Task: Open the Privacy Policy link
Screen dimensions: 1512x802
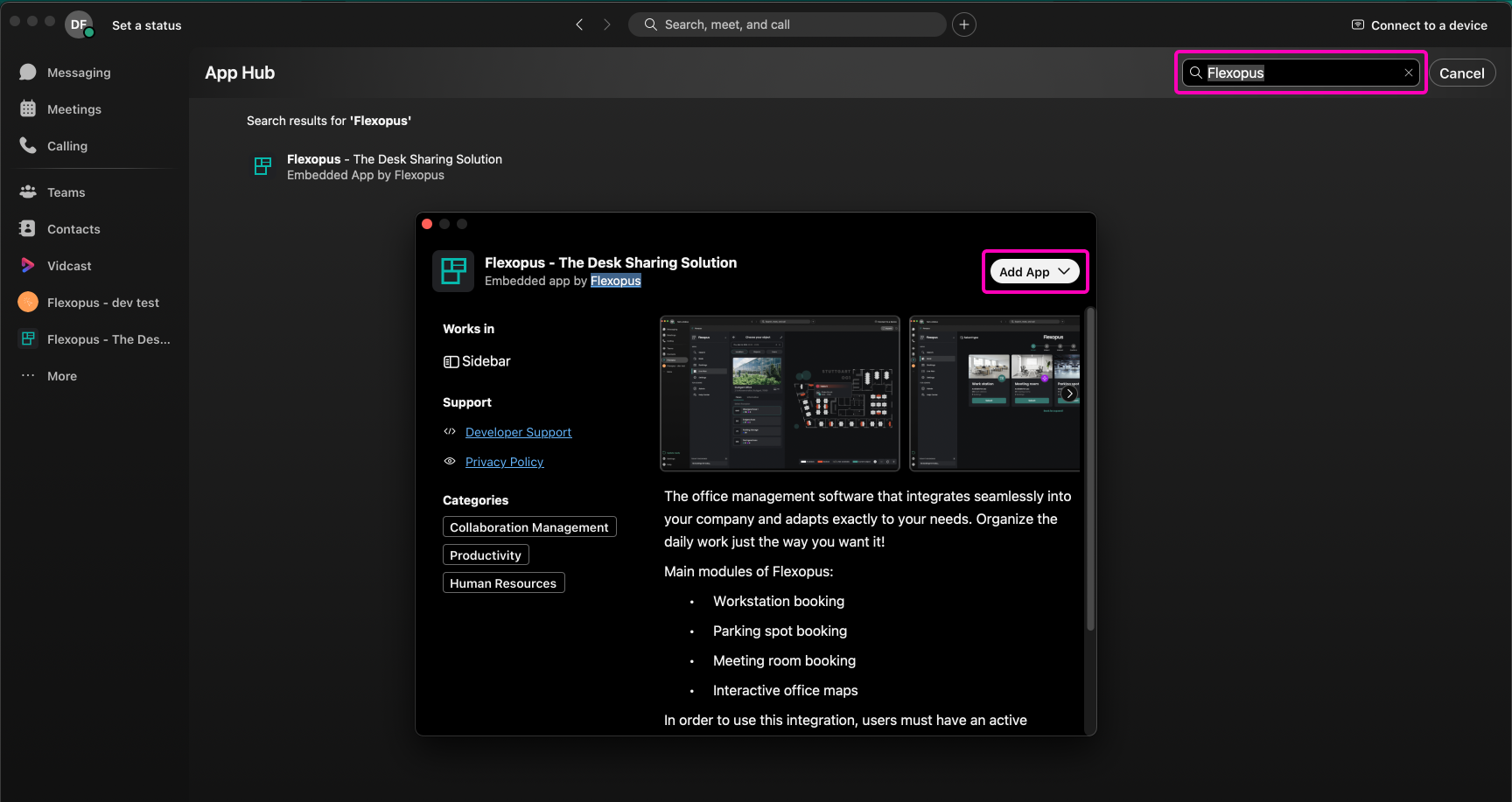Action: (x=504, y=462)
